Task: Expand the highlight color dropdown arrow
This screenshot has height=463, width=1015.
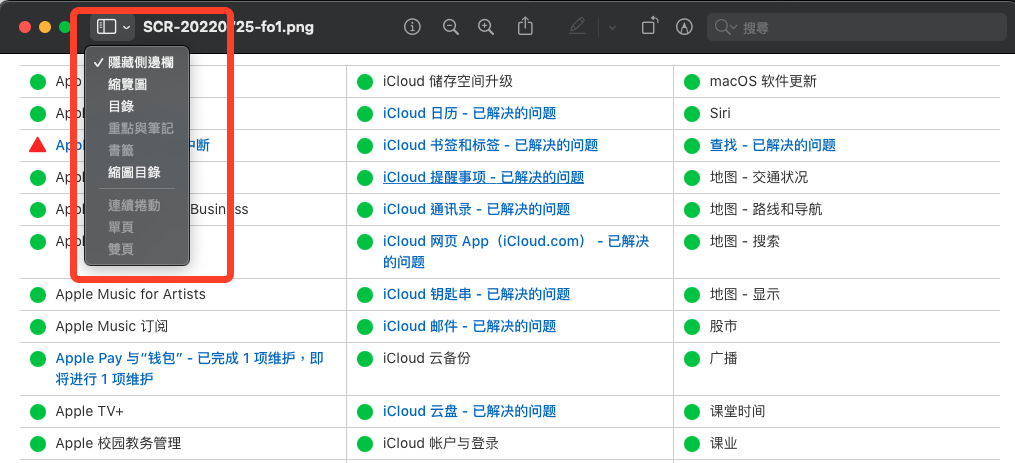Action: click(612, 28)
